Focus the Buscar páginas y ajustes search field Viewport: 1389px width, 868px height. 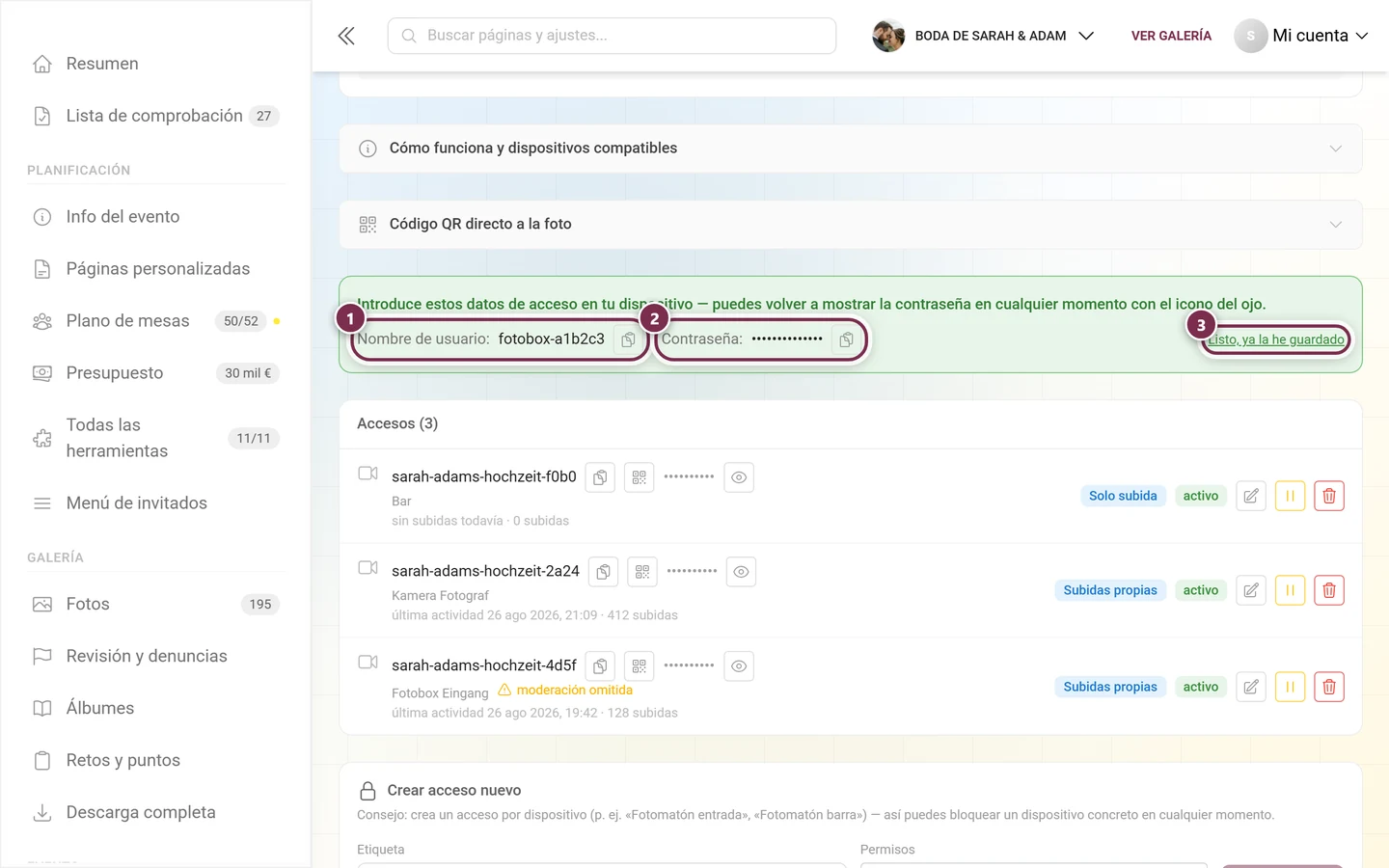[x=612, y=36]
